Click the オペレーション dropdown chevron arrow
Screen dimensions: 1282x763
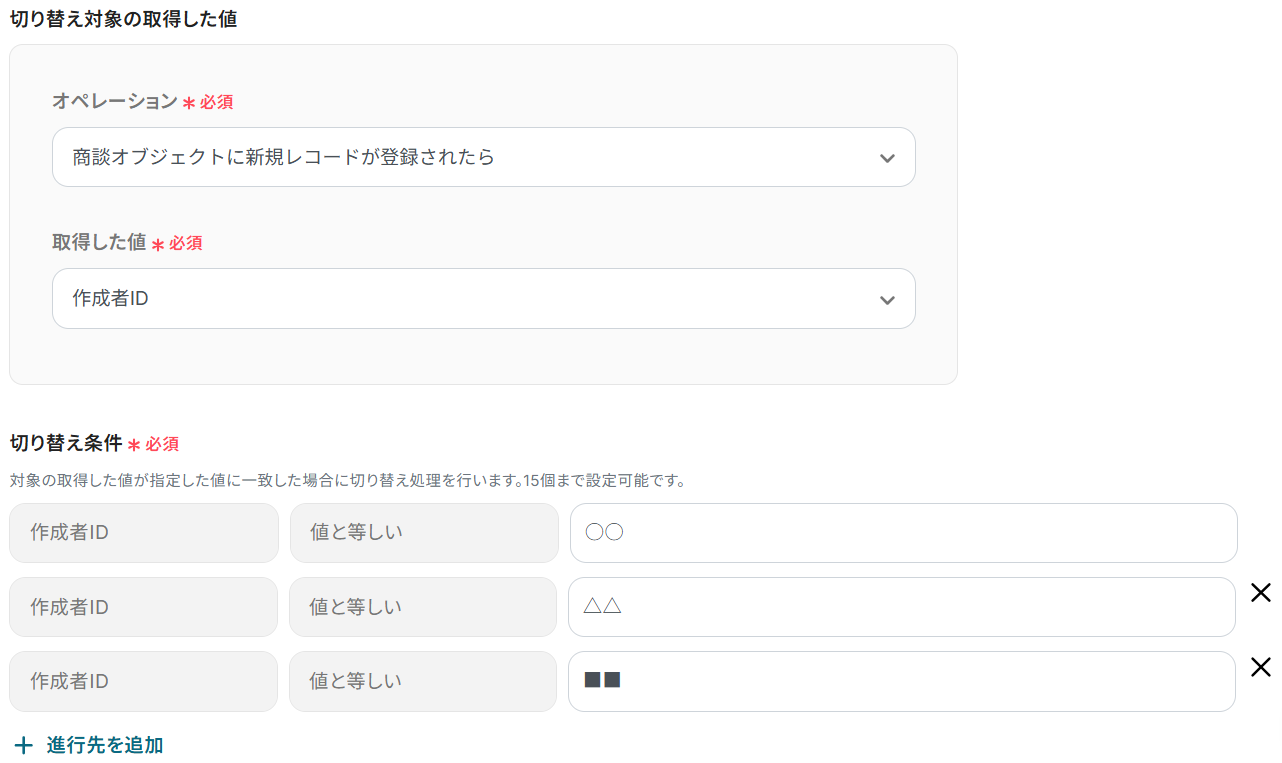pos(886,158)
